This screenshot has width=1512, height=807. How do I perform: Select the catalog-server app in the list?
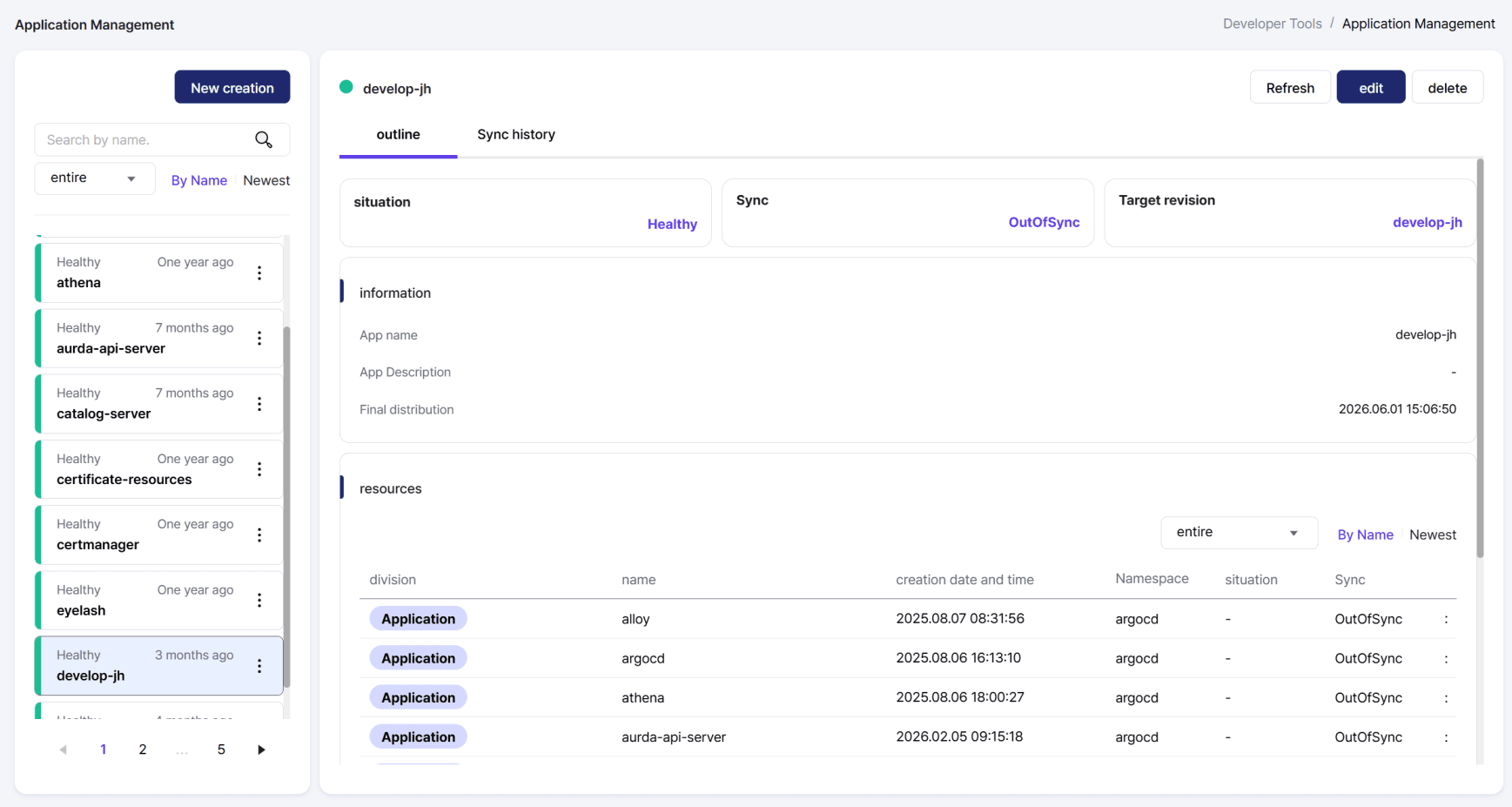pos(159,404)
